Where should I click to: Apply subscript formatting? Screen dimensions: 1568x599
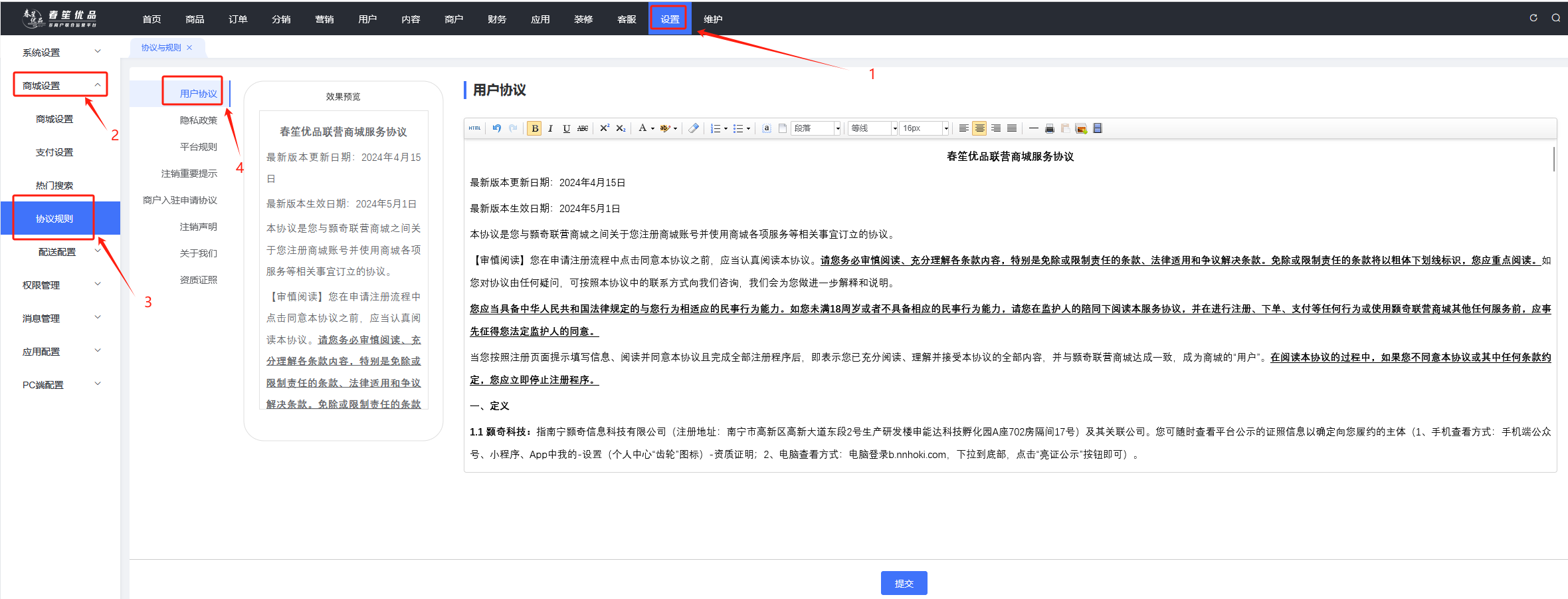[621, 128]
